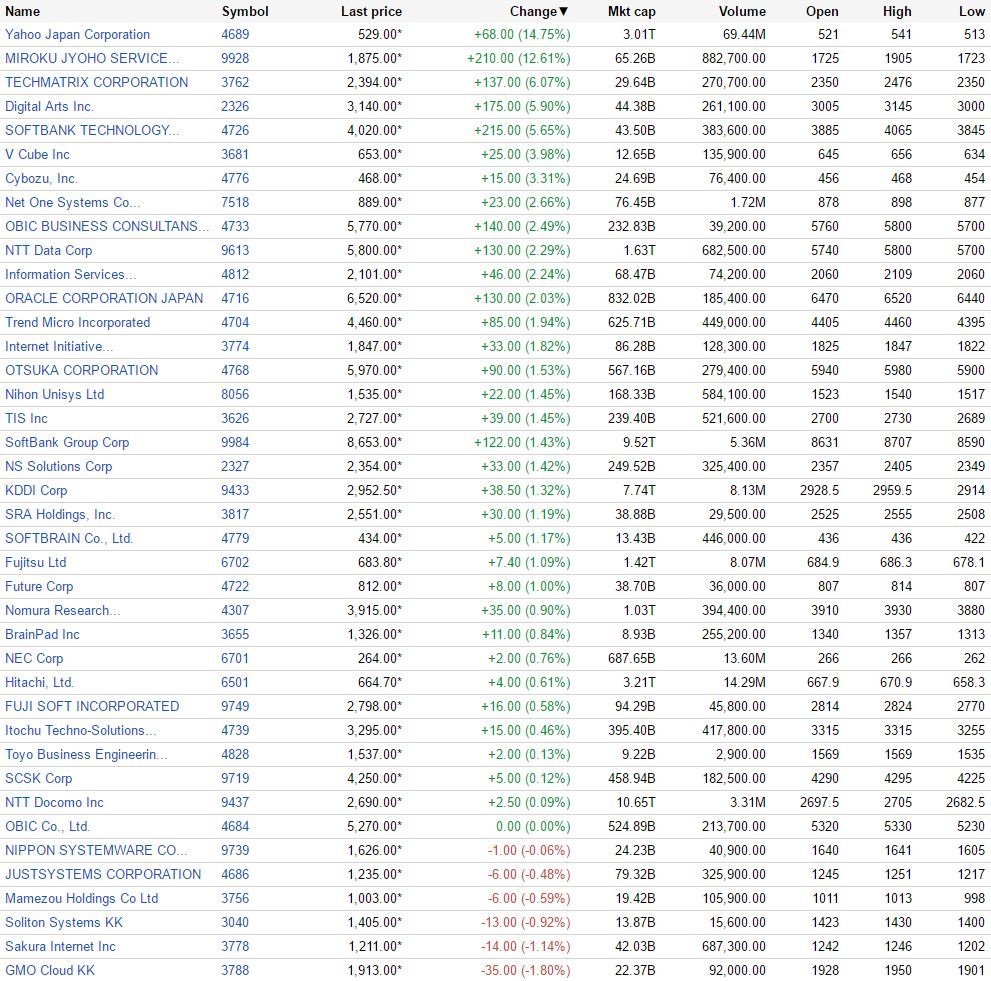Open the NTT Data Corp link

click(x=48, y=251)
